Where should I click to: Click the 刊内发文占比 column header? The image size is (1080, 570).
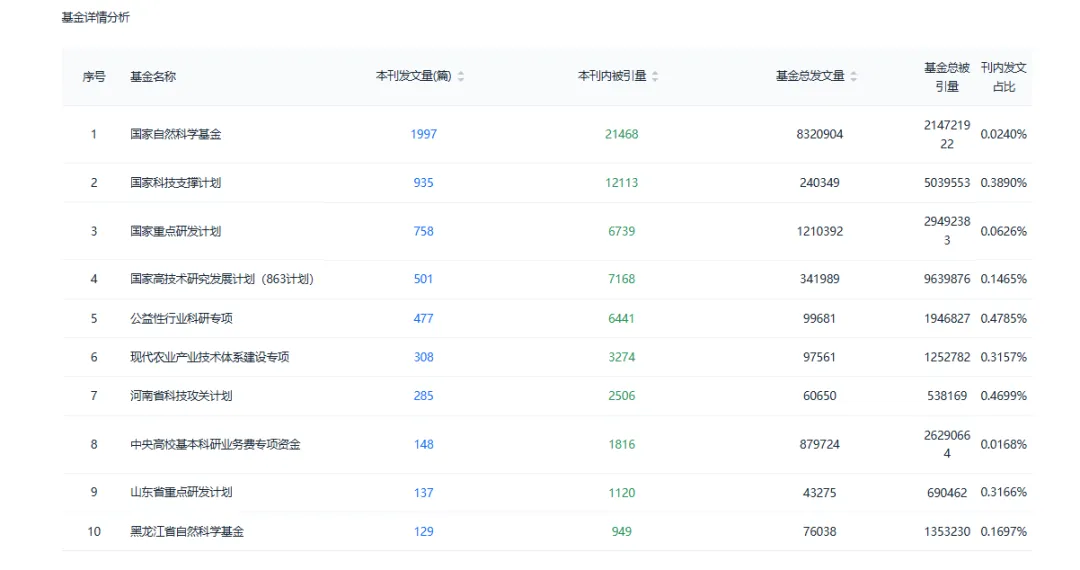click(1004, 77)
